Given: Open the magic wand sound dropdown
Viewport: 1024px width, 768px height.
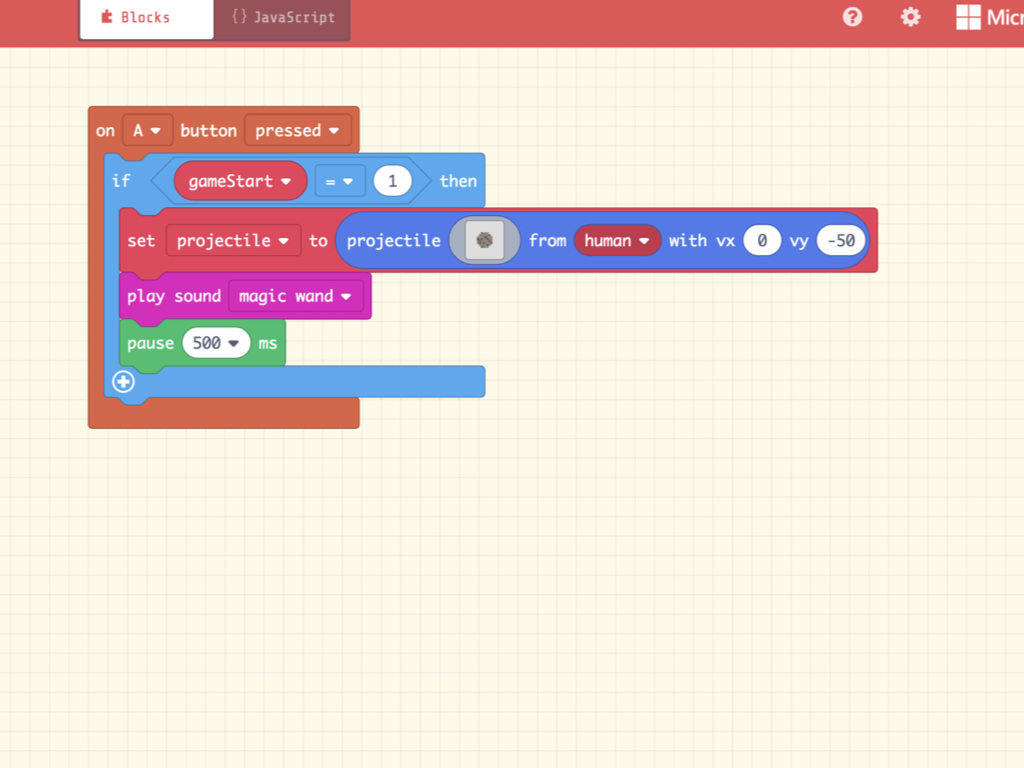Looking at the screenshot, I should click(295, 296).
